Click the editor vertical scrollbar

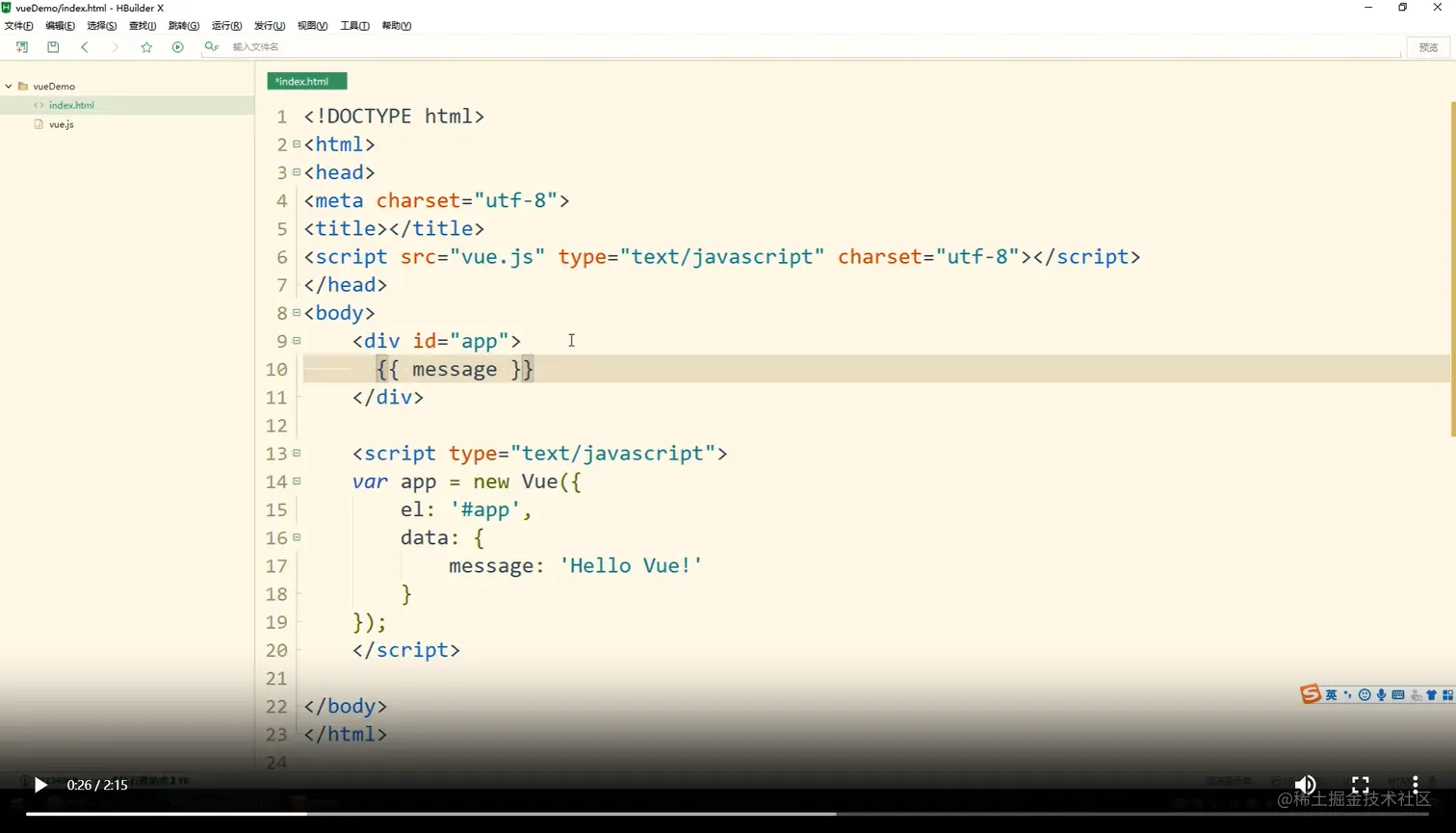pyautogui.click(x=1452, y=270)
